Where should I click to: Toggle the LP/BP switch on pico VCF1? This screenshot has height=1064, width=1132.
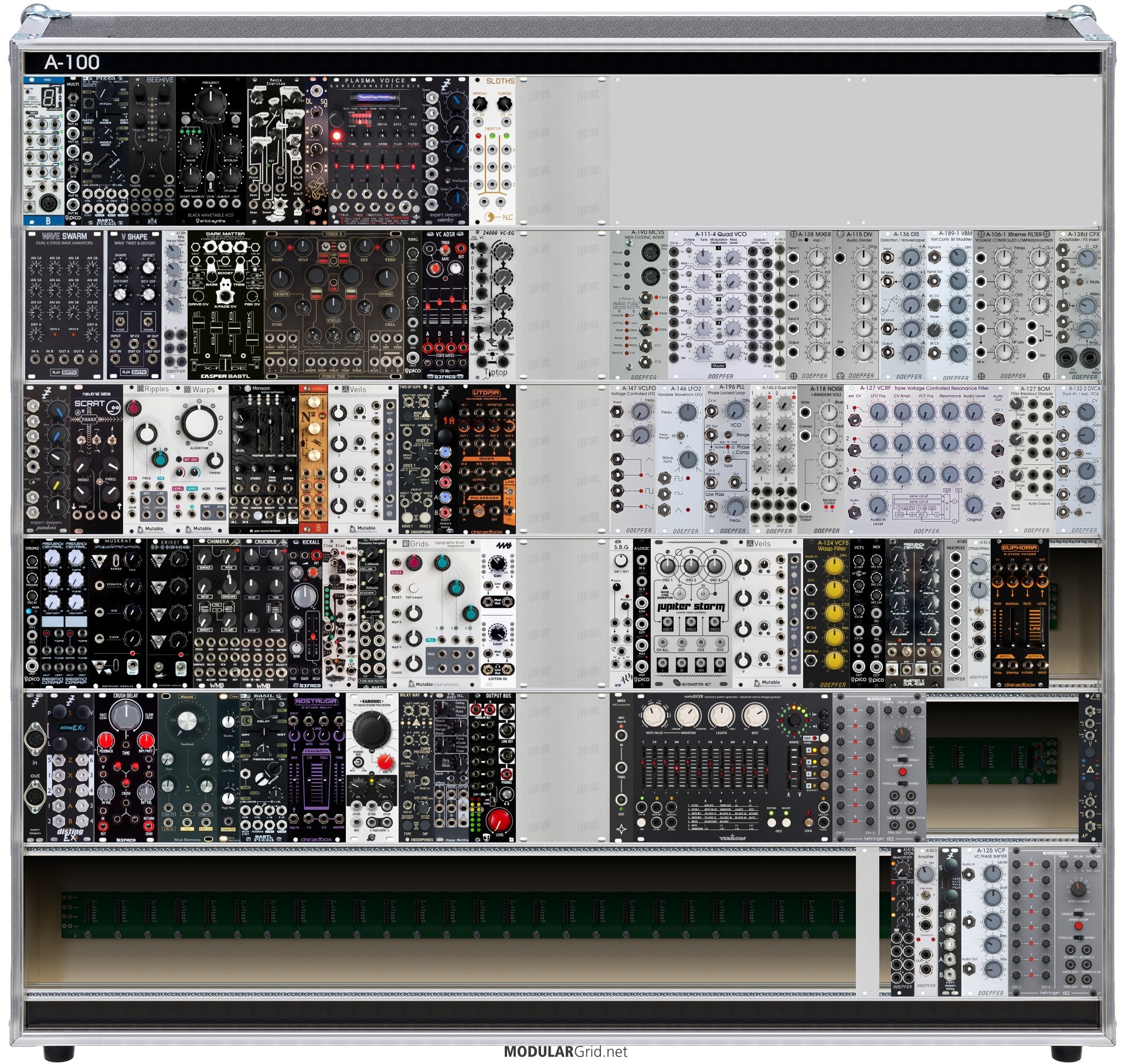tap(859, 573)
